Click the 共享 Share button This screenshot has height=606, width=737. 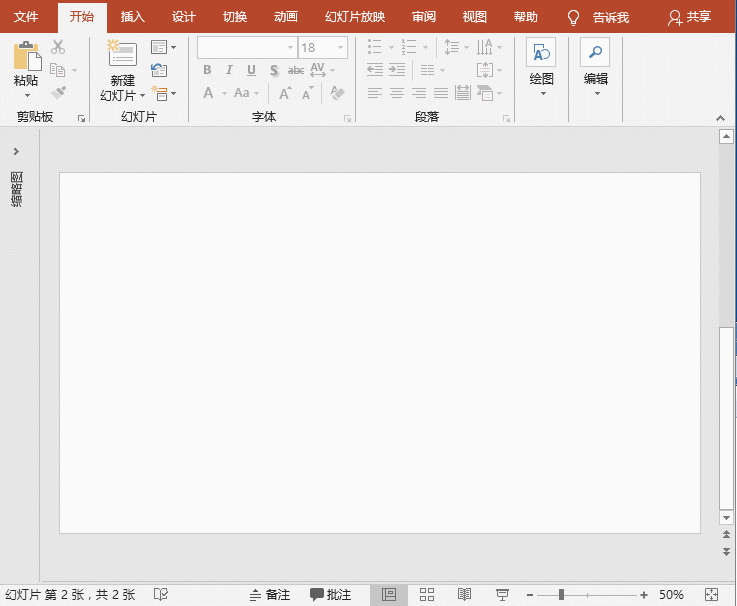click(x=690, y=17)
